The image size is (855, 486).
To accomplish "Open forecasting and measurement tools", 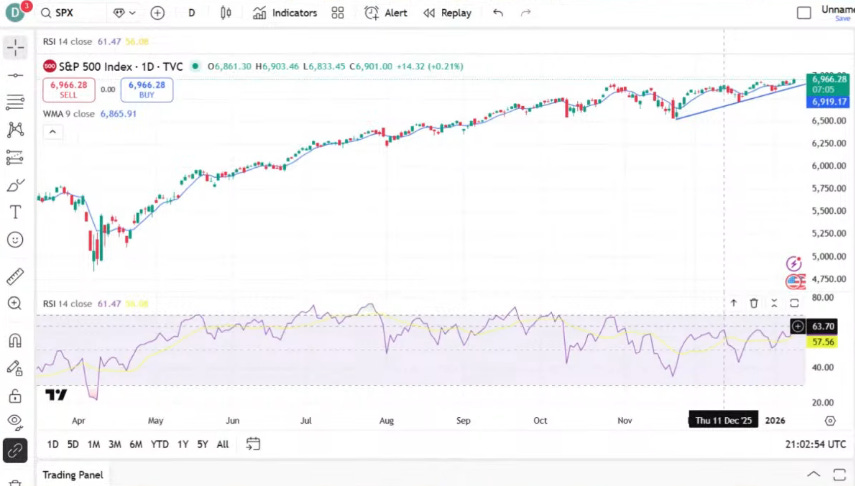I will (x=15, y=158).
